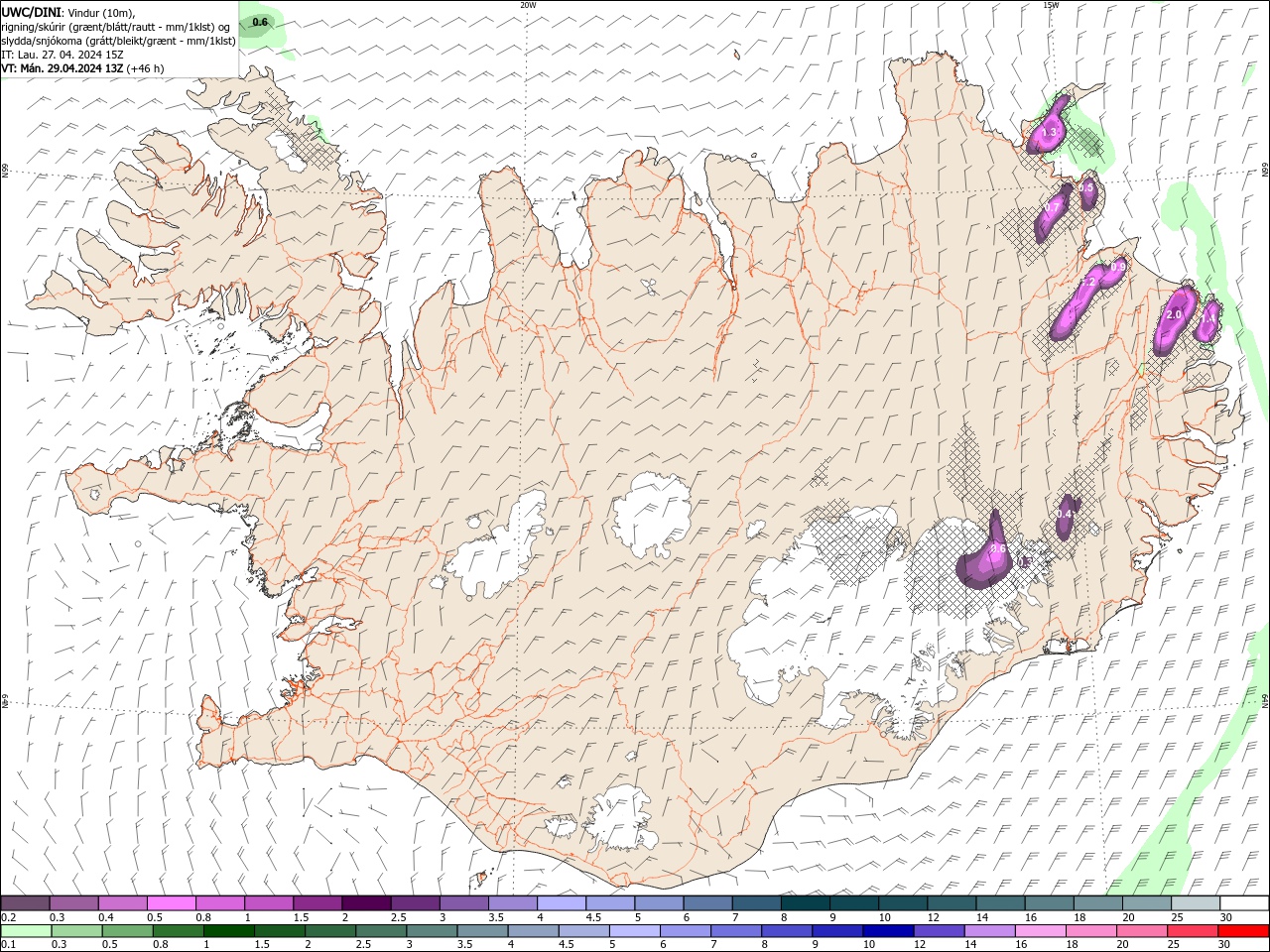Click the 0.4 snowfall label in the southeast

(x=1064, y=515)
